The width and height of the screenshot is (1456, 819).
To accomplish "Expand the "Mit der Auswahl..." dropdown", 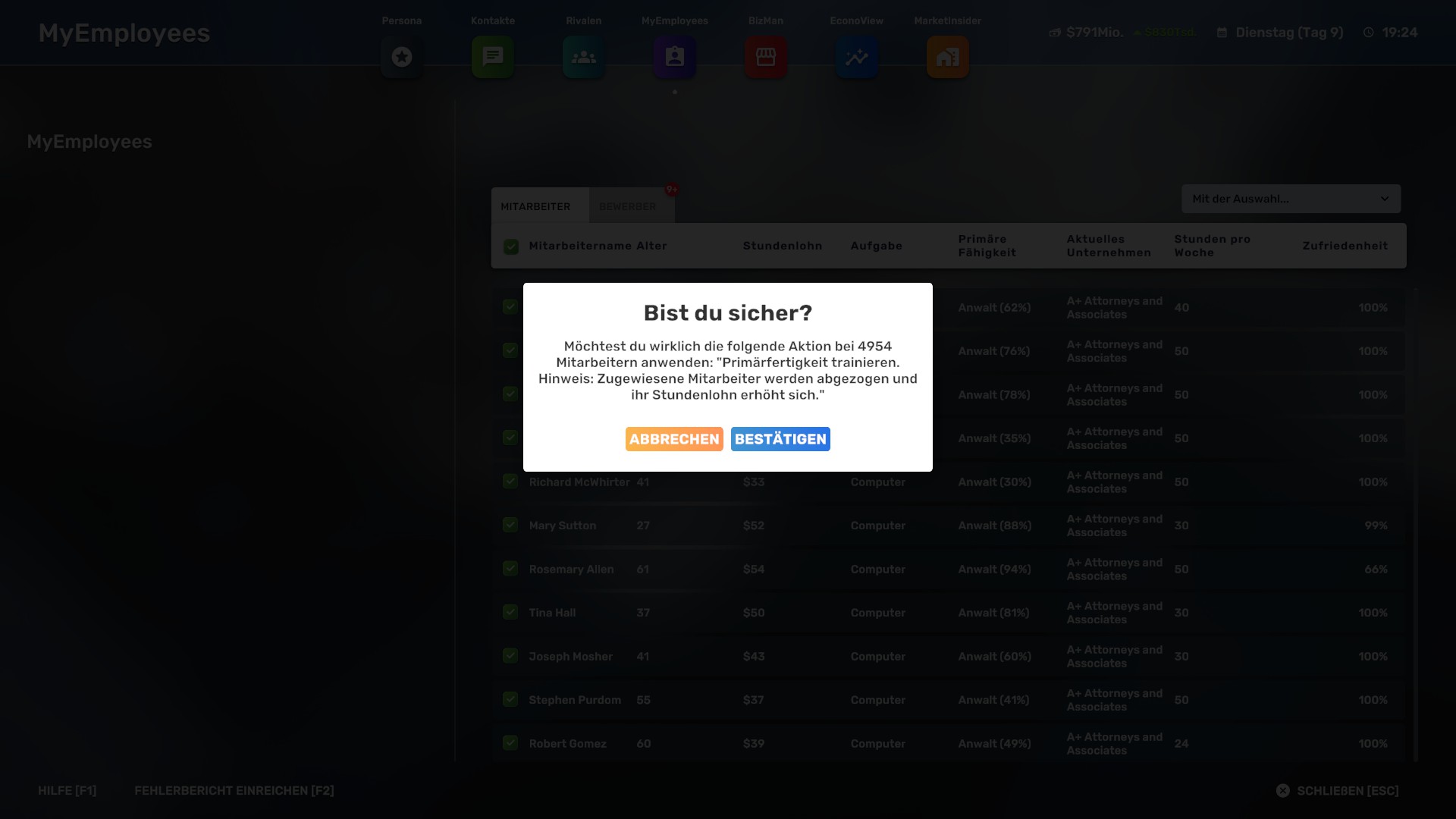I will [x=1290, y=199].
